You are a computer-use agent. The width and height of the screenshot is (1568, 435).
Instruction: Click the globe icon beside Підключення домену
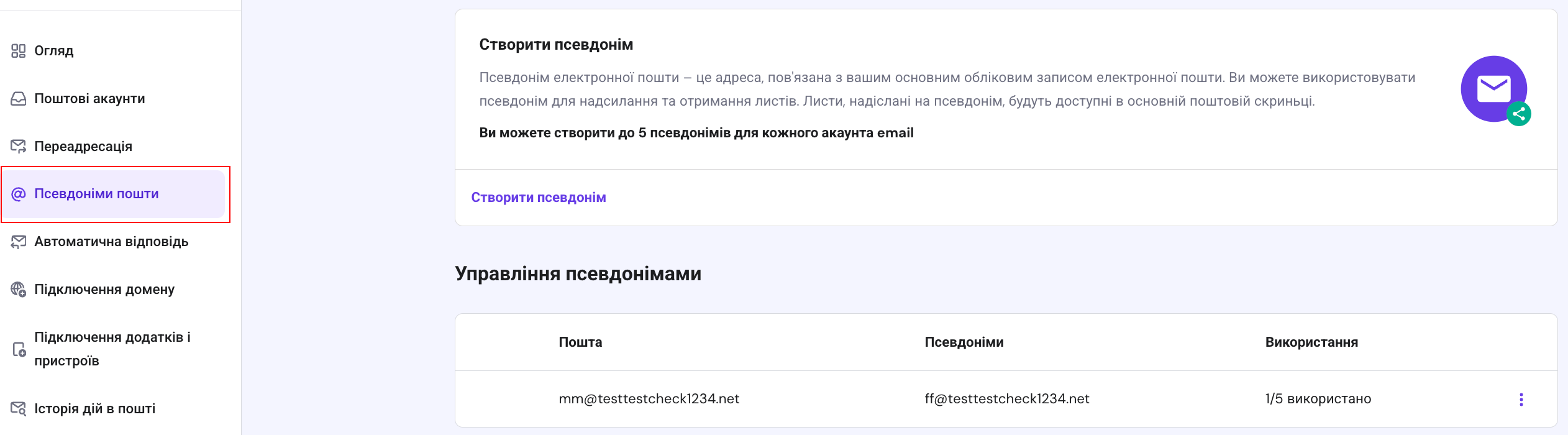tap(19, 290)
